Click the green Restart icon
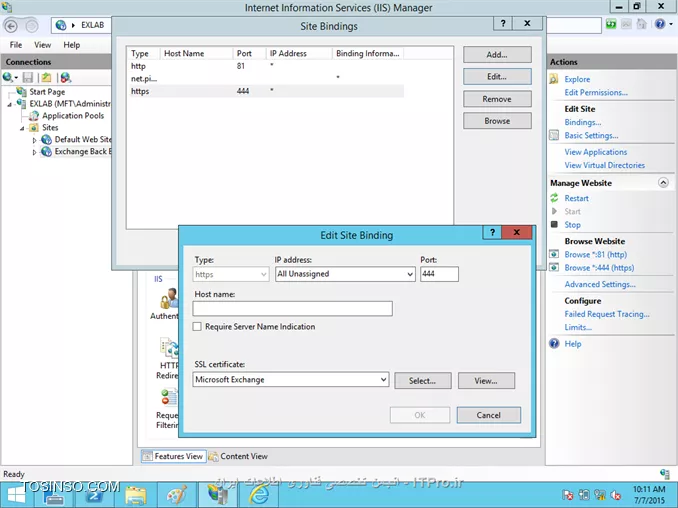Image resolution: width=678 pixels, height=508 pixels. 554,198
